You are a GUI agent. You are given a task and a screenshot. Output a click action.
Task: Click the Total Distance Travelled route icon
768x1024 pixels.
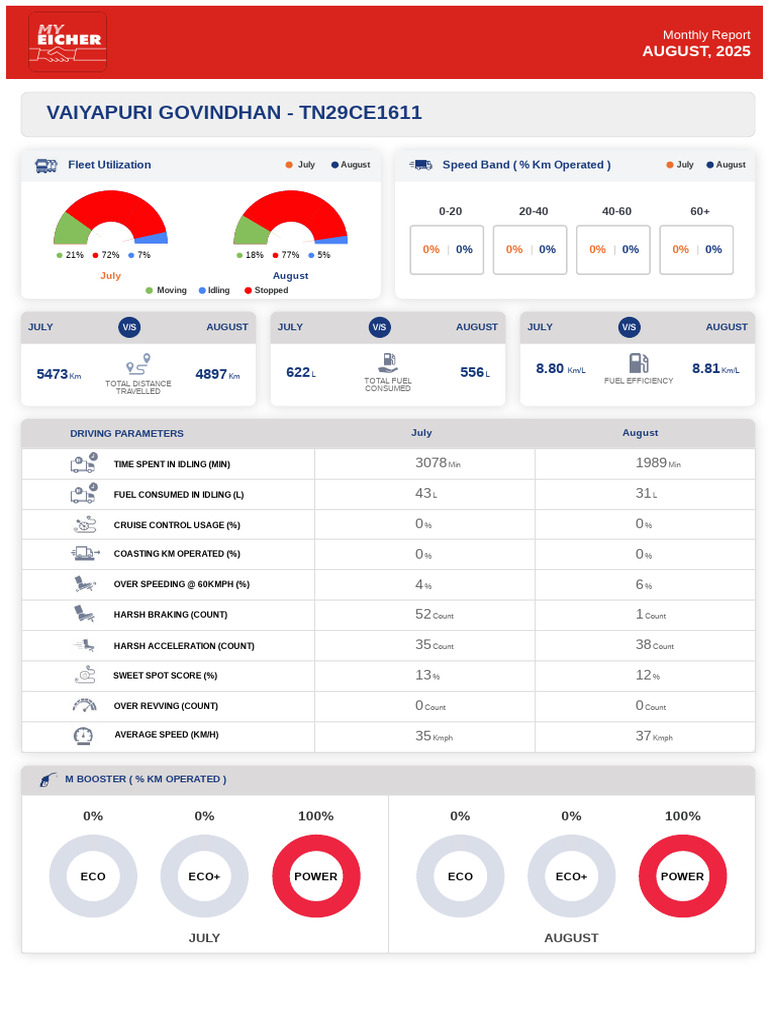tap(138, 364)
